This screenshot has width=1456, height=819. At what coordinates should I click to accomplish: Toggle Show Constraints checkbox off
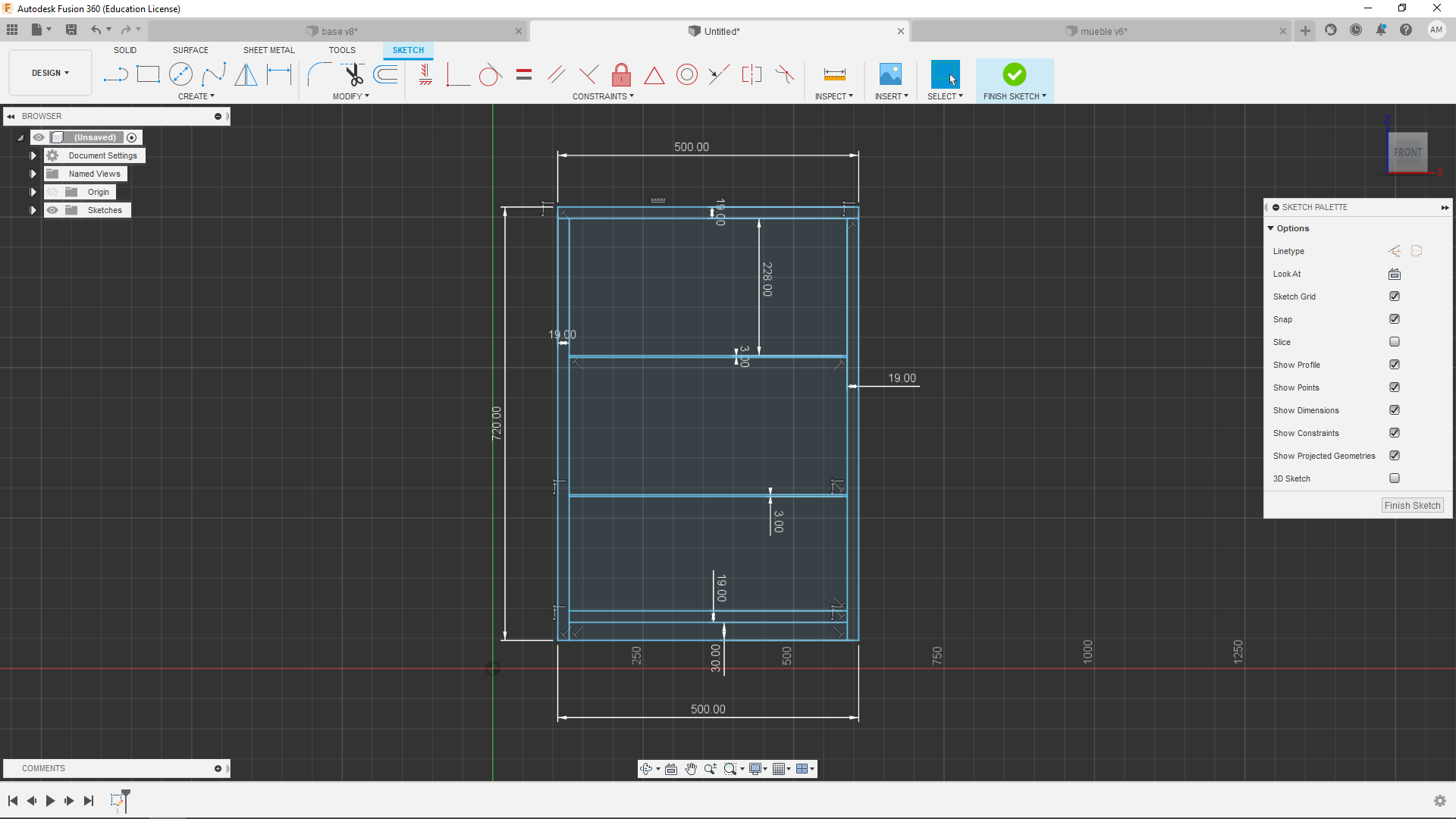click(x=1394, y=433)
